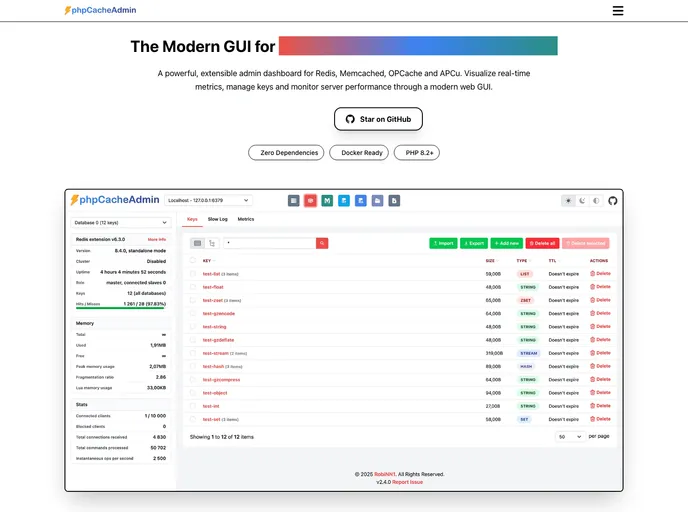
Task: Open the 50 per page dropdown
Action: coord(570,437)
